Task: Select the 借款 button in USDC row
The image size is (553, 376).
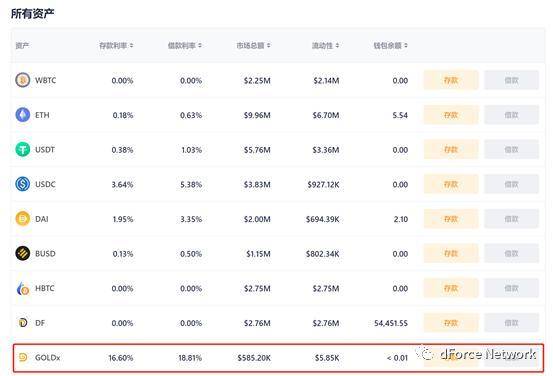Action: [x=511, y=184]
